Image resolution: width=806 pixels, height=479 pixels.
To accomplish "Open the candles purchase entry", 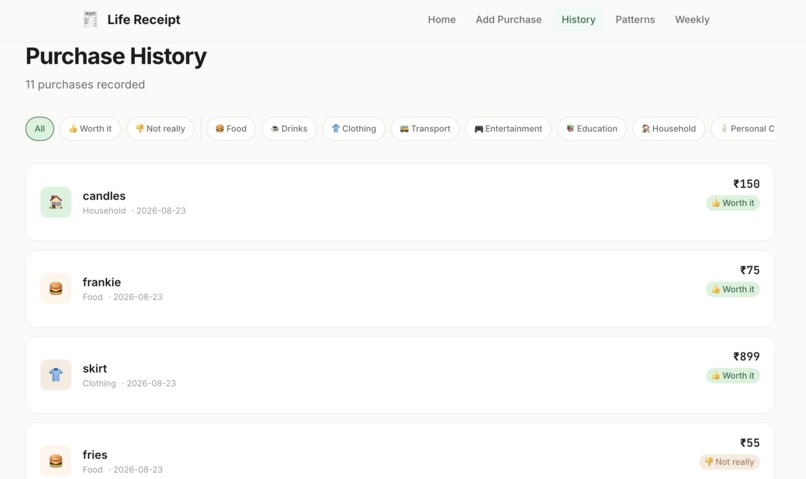I will tap(400, 202).
